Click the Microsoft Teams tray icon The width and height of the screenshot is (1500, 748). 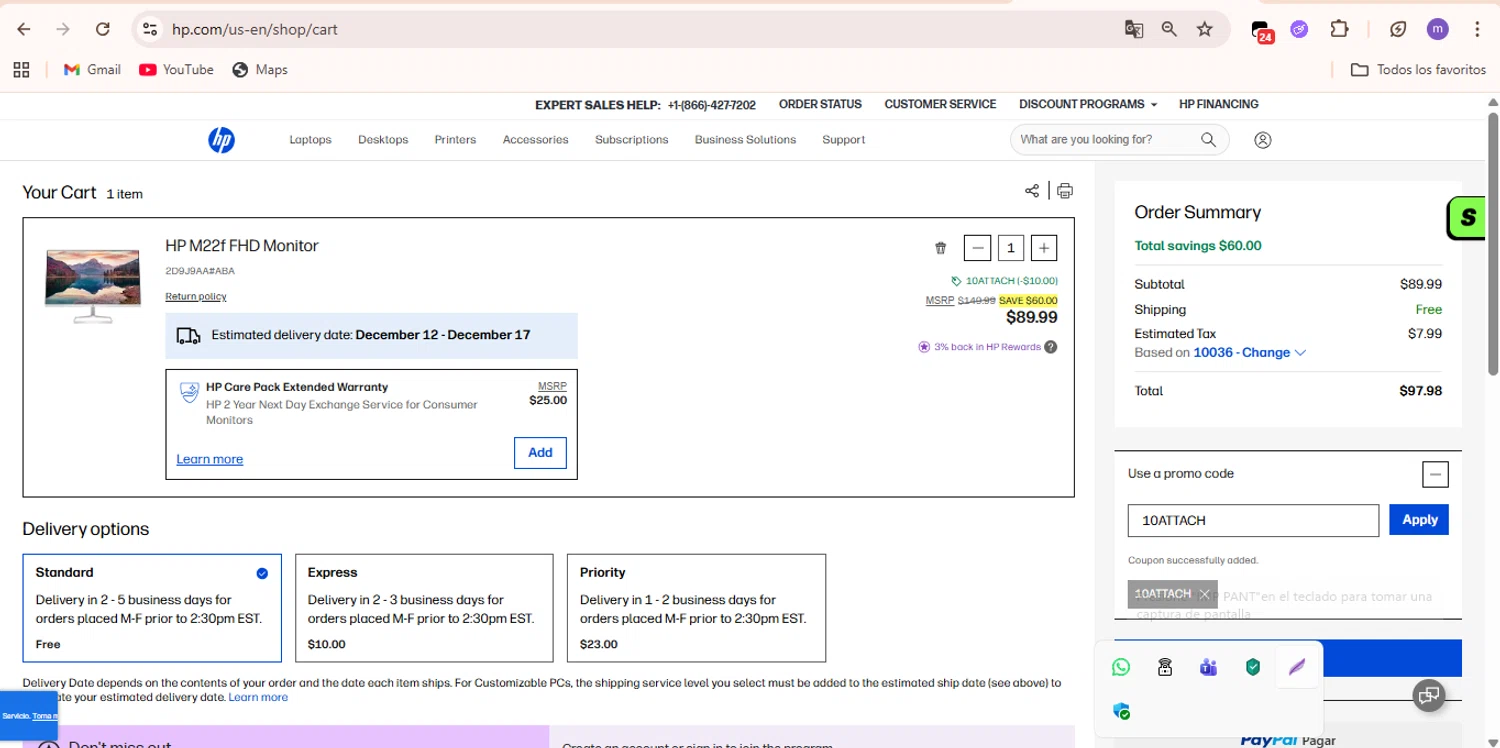[1209, 667]
